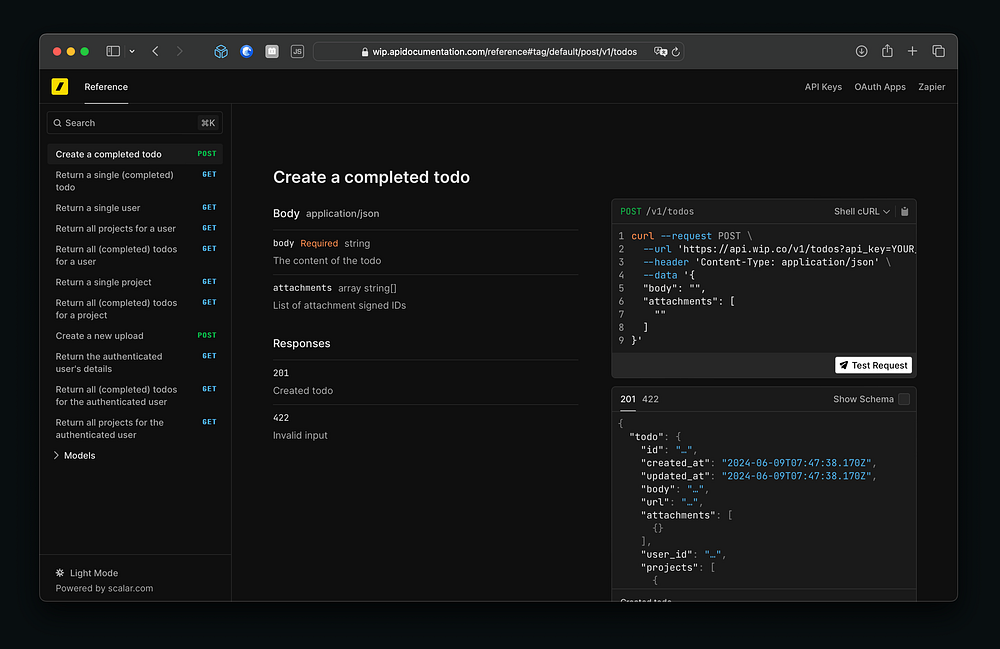Click the Search input in the sidebar
Screen dimensions: 1000x649
[125, 123]
